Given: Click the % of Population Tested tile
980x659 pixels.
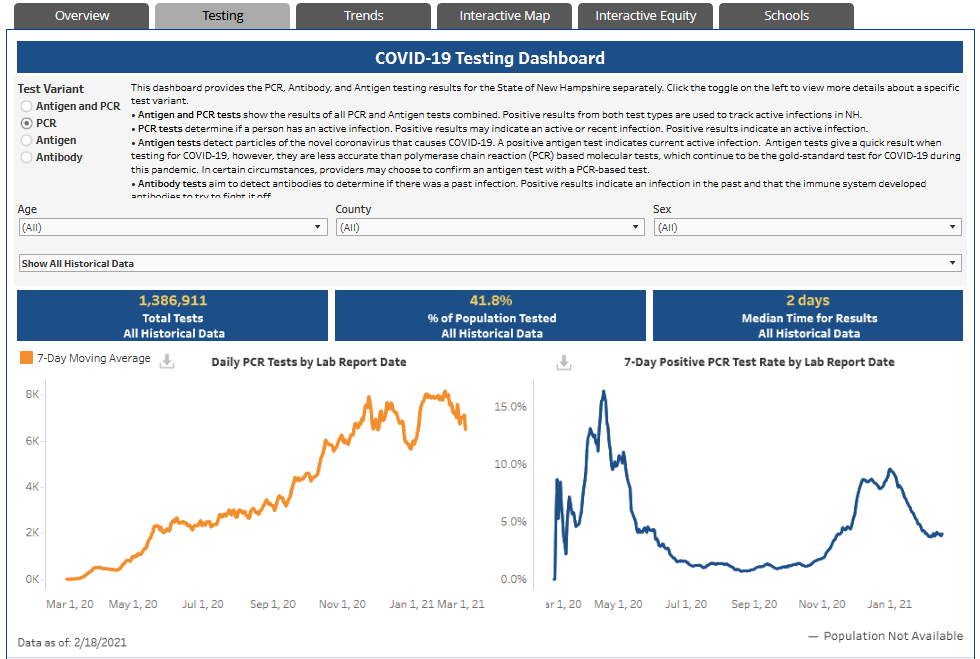Looking at the screenshot, I should click(491, 316).
